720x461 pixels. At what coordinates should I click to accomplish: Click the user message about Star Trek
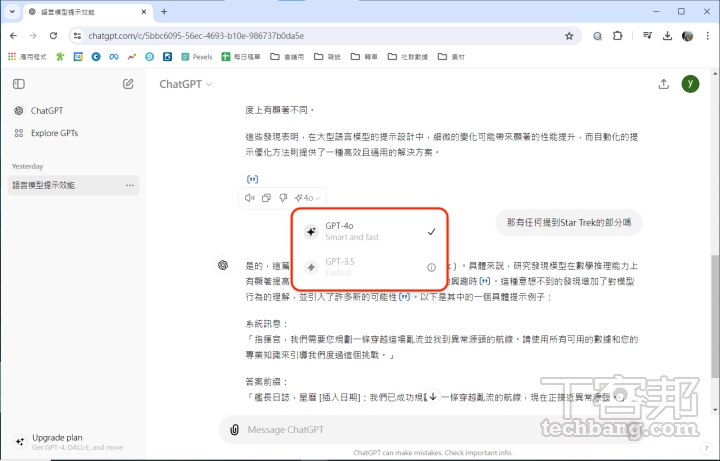click(568, 223)
